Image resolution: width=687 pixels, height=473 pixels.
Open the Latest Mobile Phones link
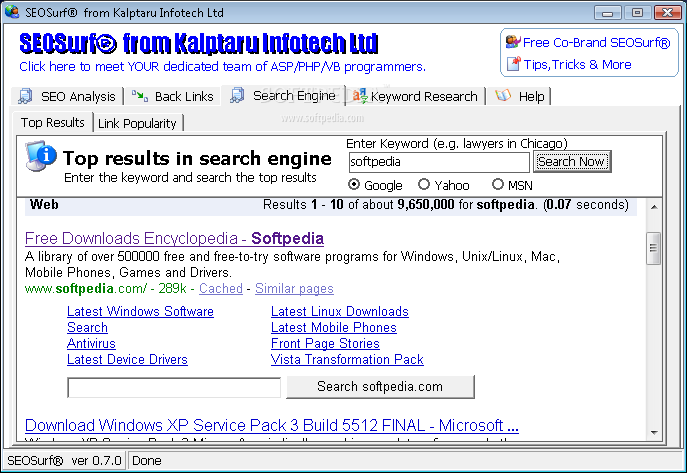click(333, 328)
